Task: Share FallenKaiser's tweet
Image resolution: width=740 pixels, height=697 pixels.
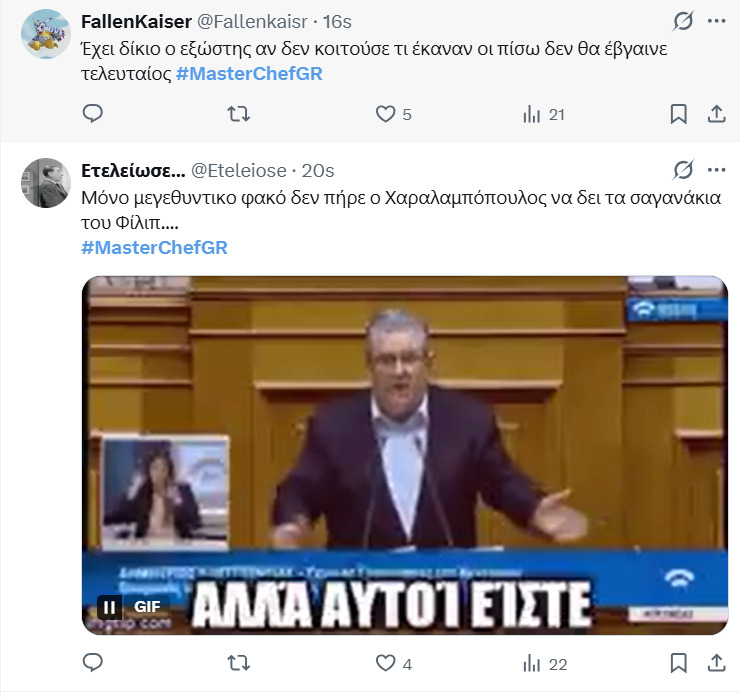Action: tap(716, 114)
